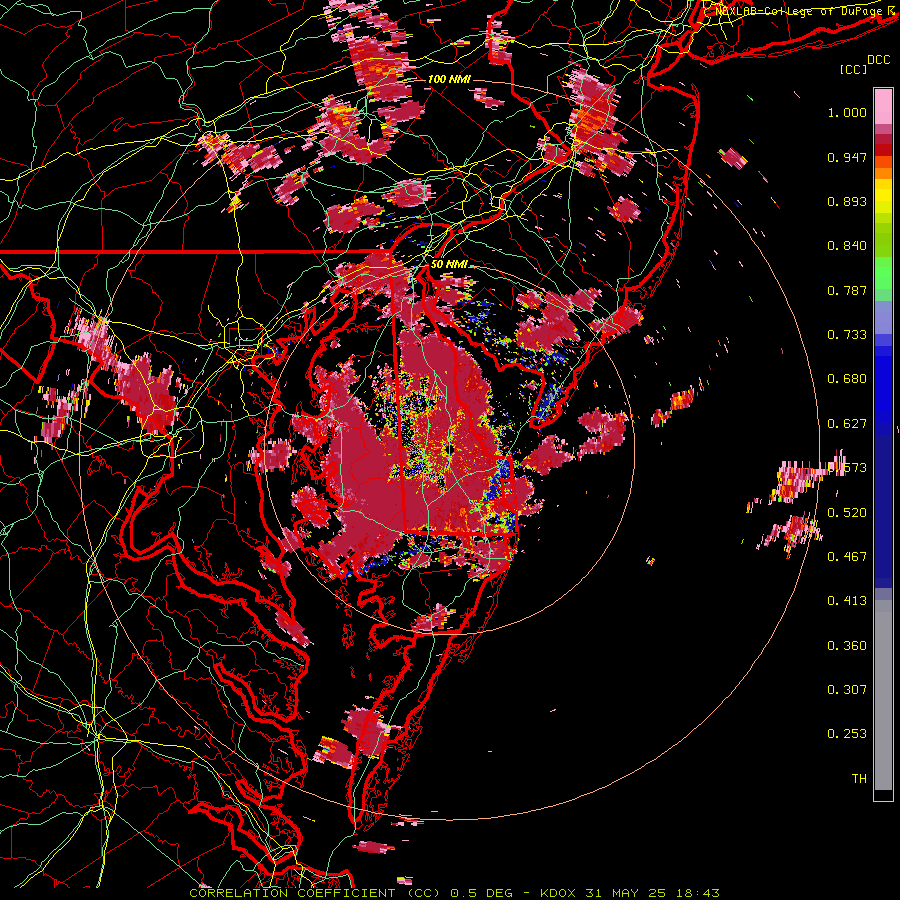Screen dimensions: 900x900
Task: Click the 1.000 value on the color scale
Action: [847, 112]
